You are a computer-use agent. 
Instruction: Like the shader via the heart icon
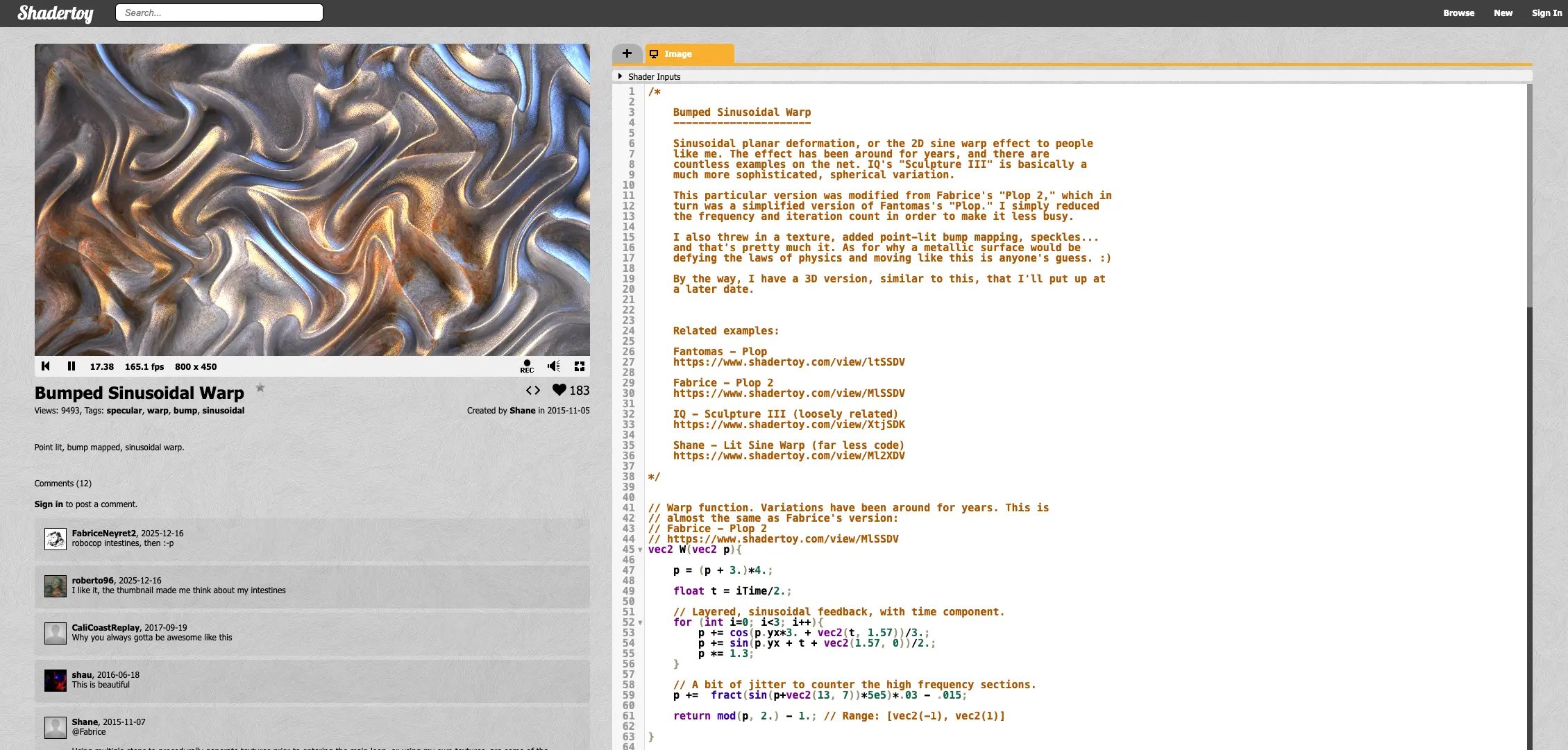click(559, 390)
